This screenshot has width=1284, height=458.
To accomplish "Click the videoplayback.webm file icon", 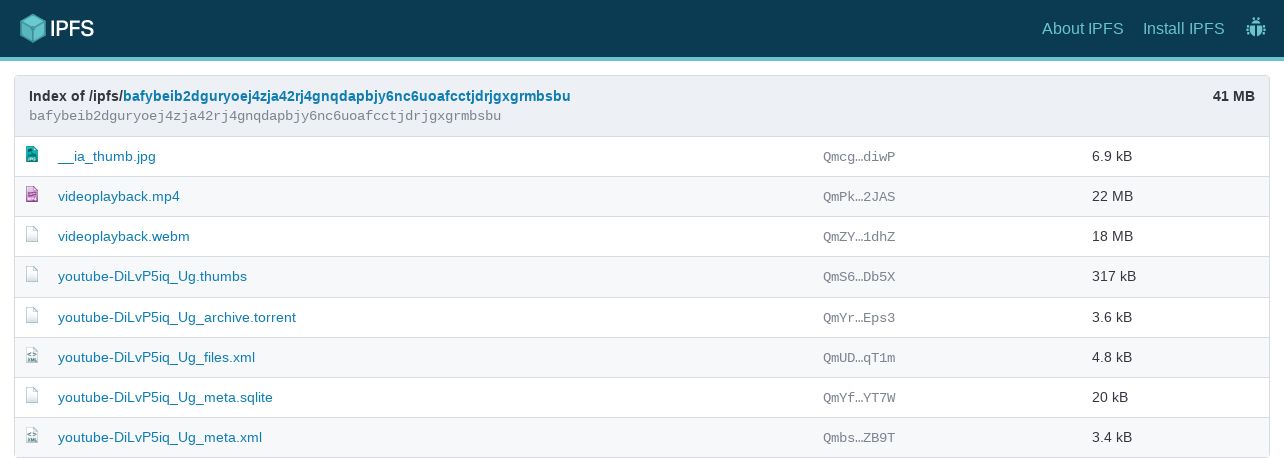I will [x=32, y=235].
